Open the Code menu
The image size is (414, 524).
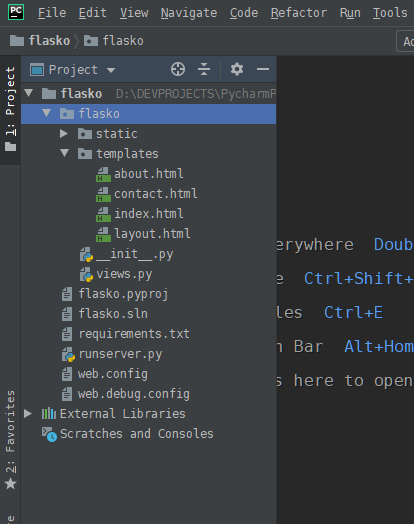[244, 13]
